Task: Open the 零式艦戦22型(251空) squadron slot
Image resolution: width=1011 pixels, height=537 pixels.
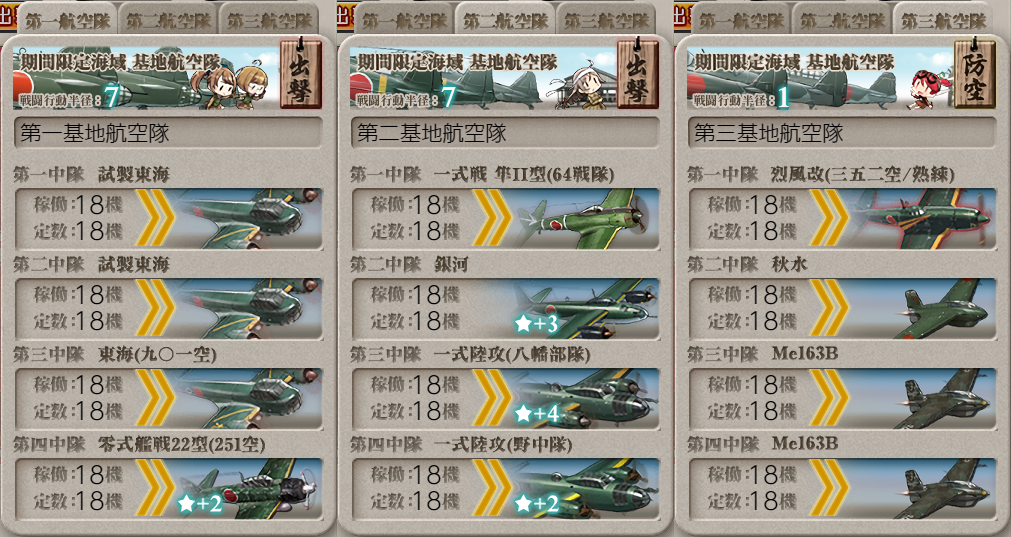Action: point(168,489)
